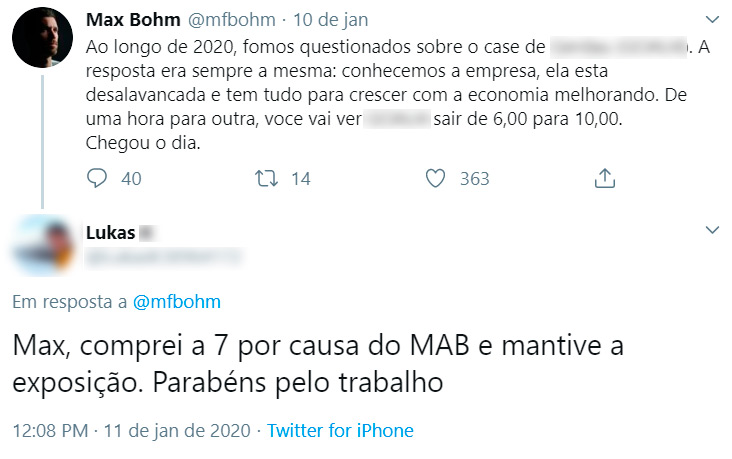The image size is (732, 459).
Task: Follow the @mfbohm mention after "Em resposta a"
Action: click(176, 301)
